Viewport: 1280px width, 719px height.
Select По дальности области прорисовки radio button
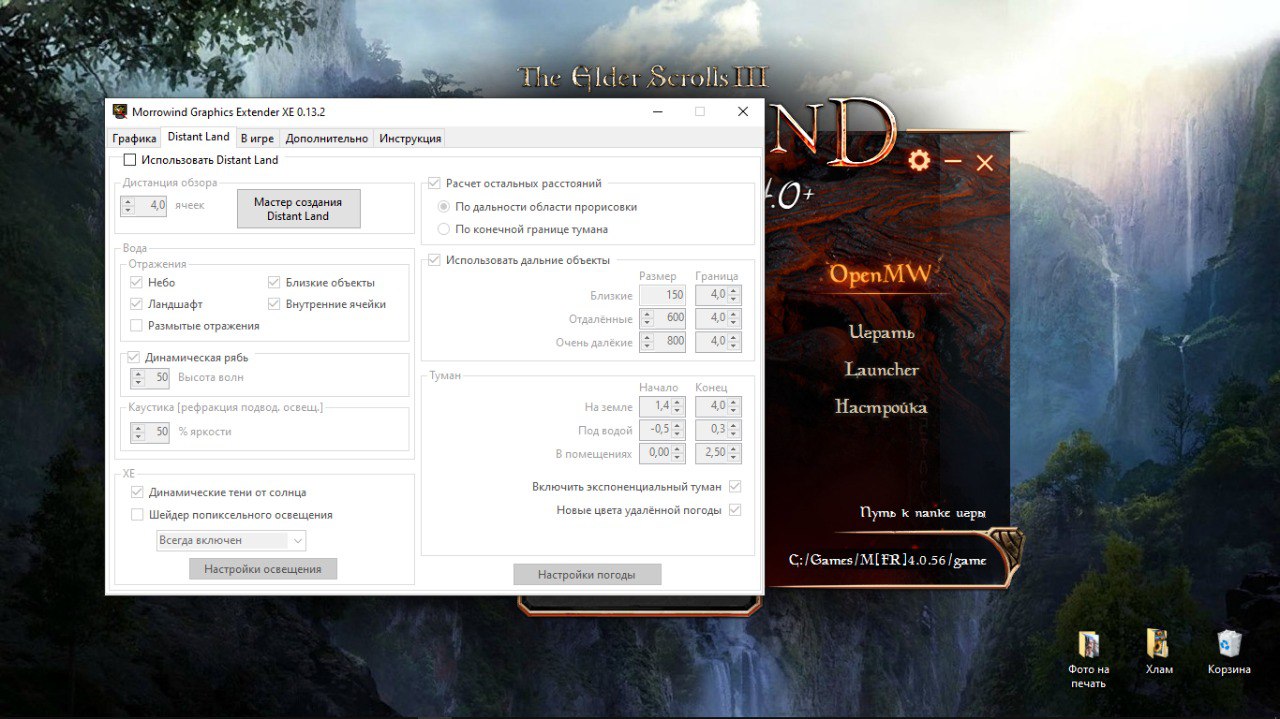(x=444, y=207)
